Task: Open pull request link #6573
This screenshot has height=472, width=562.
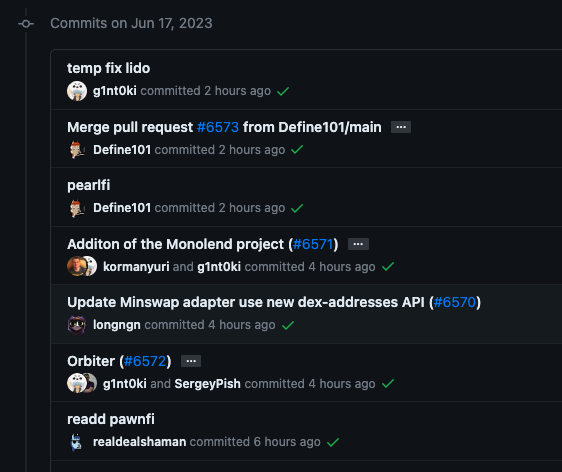Action: [x=218, y=127]
